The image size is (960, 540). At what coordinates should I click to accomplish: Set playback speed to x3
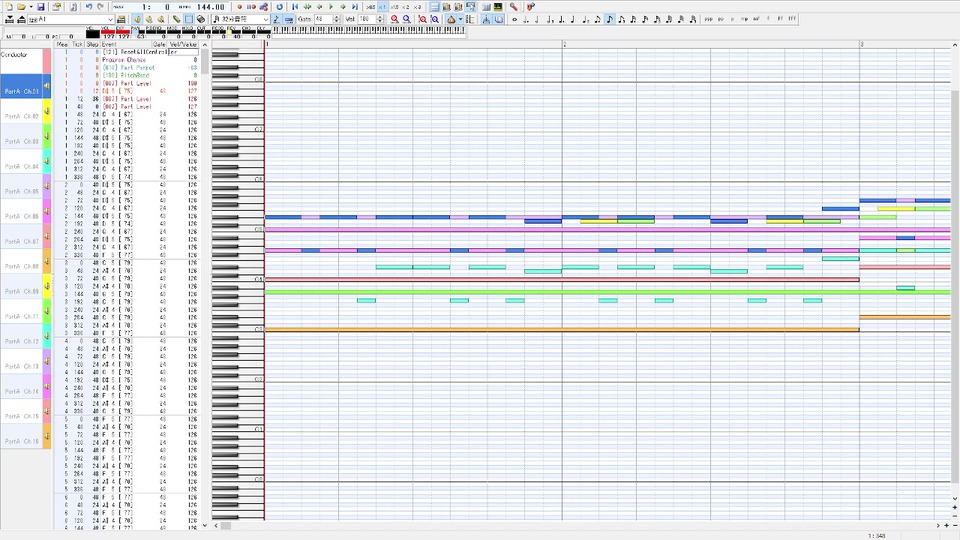(x=417, y=7)
